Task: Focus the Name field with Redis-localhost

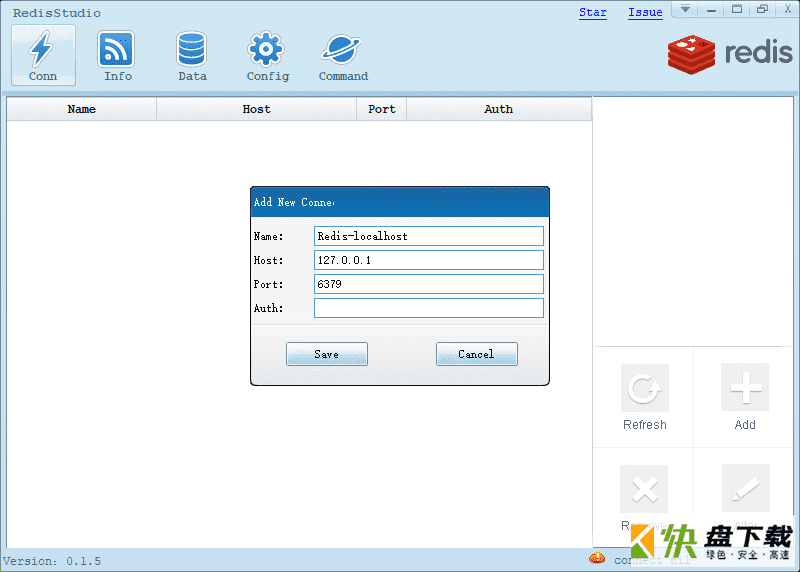Action: pyautogui.click(x=429, y=236)
